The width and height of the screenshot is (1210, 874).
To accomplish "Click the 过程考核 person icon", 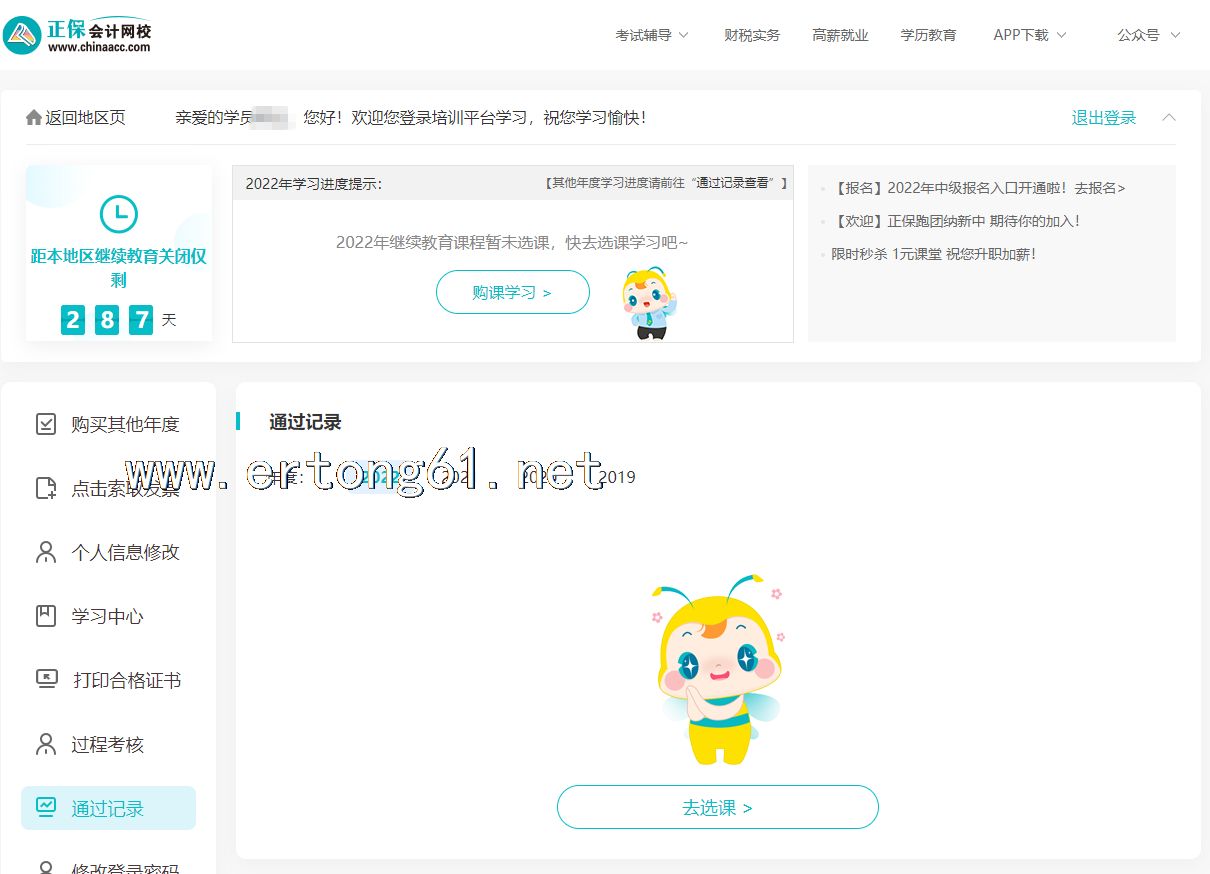I will (46, 744).
